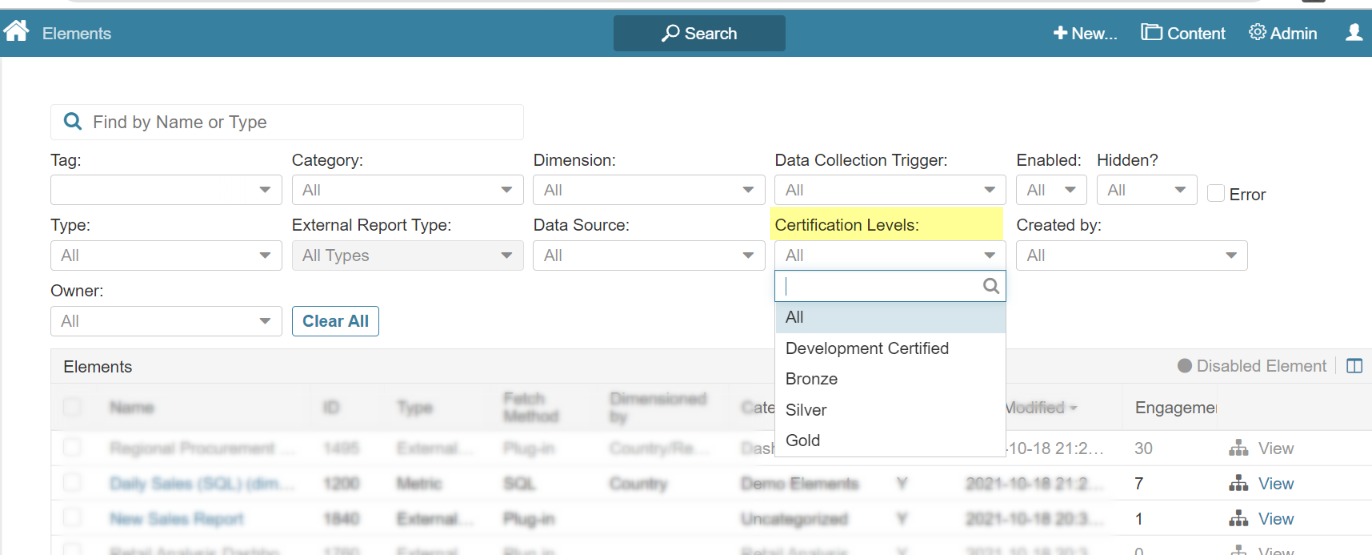Open the New Sales Report link
The width and height of the screenshot is (1372, 555).
tap(177, 519)
